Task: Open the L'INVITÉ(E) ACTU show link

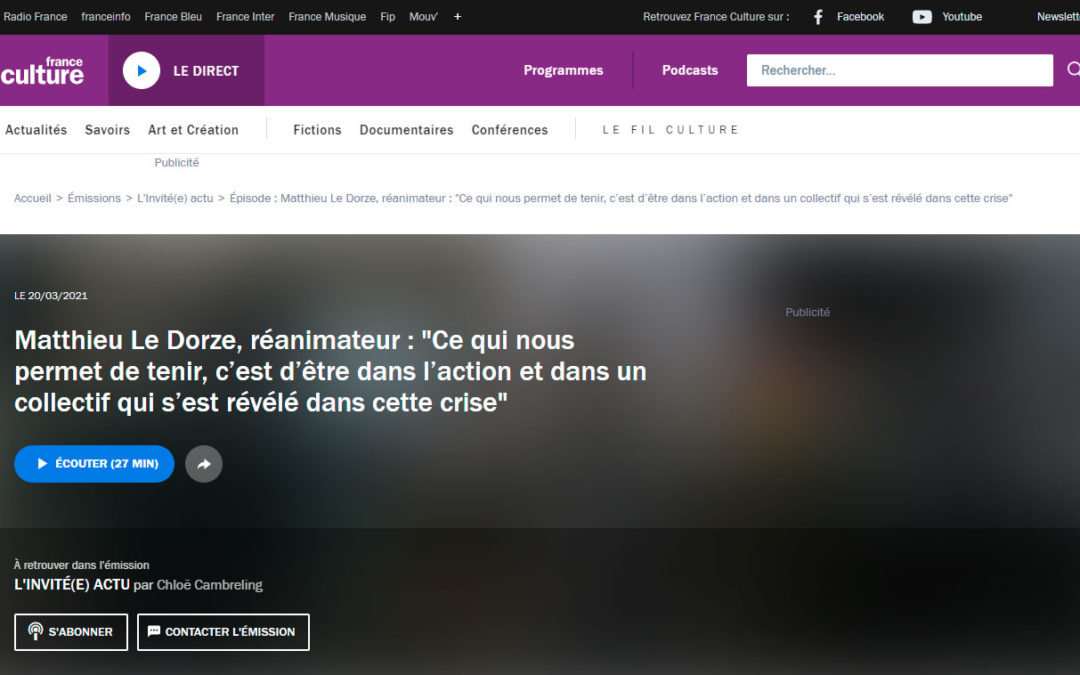Action: tap(72, 585)
